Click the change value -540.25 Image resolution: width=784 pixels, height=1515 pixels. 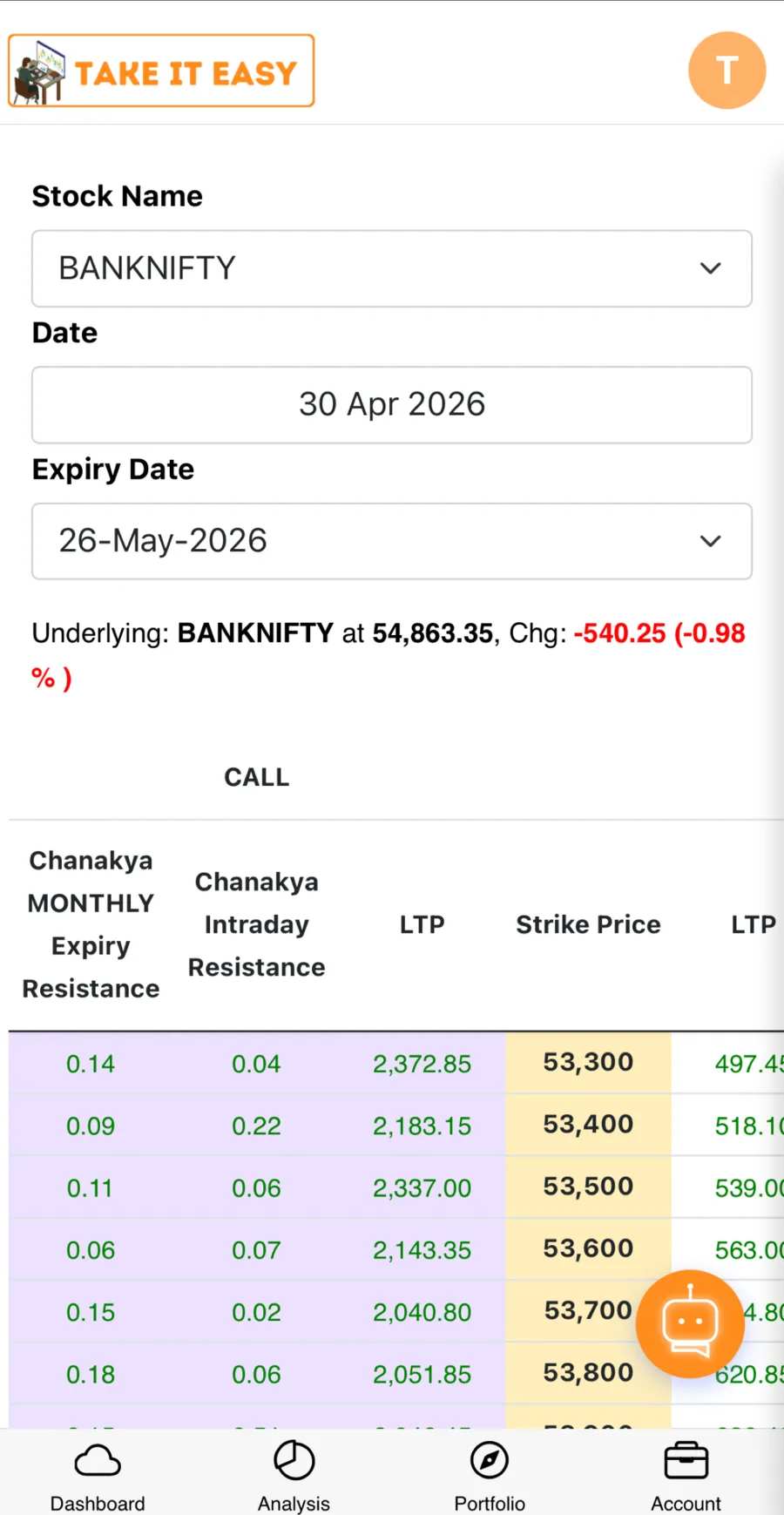click(x=619, y=633)
